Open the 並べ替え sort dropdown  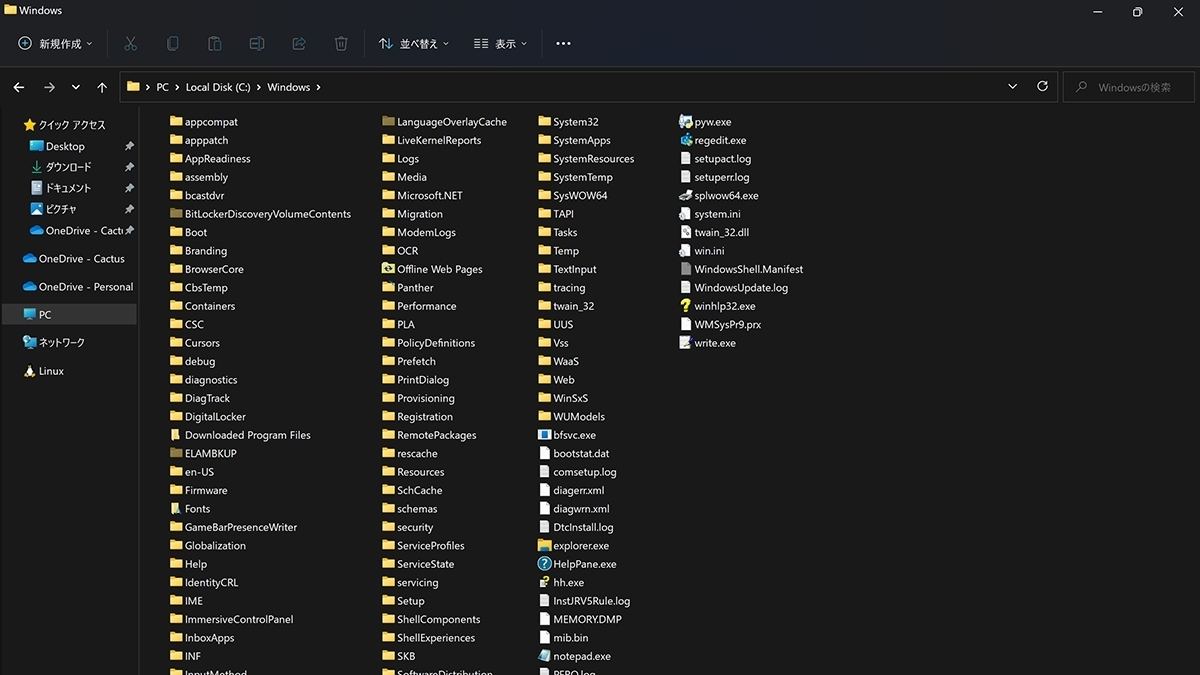pos(414,44)
